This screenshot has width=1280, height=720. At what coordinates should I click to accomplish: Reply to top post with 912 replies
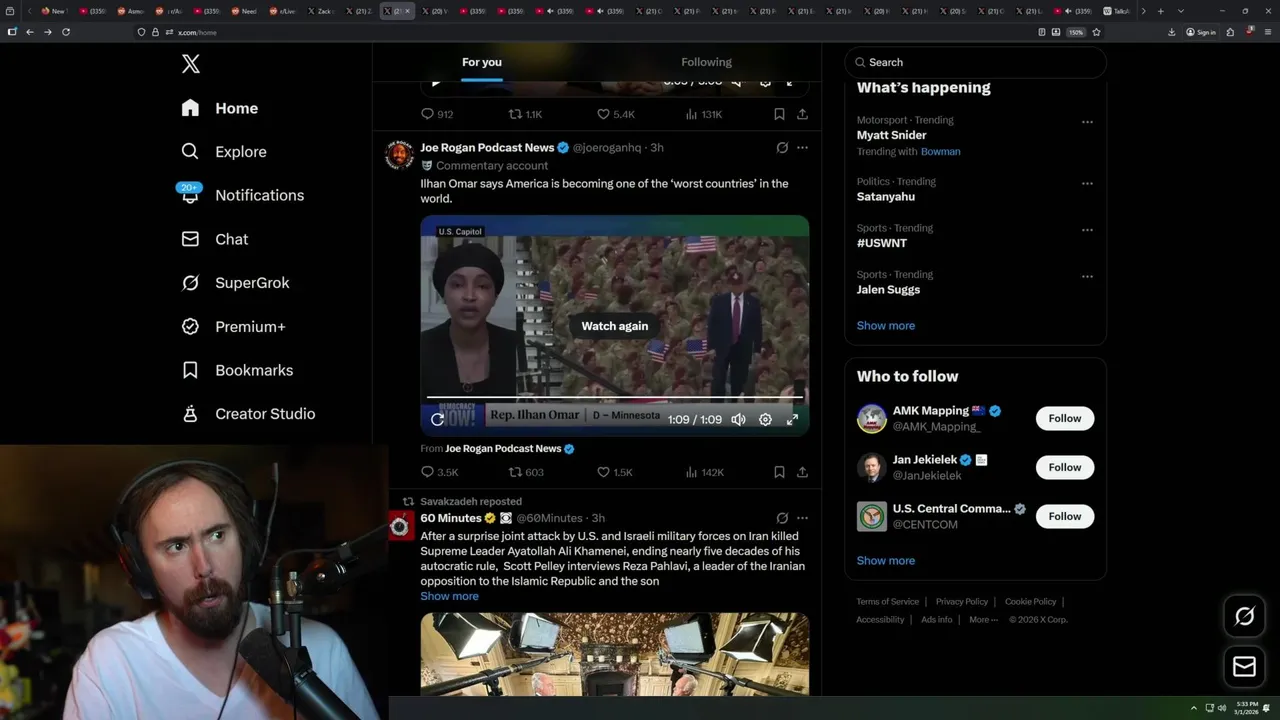pyautogui.click(x=437, y=114)
